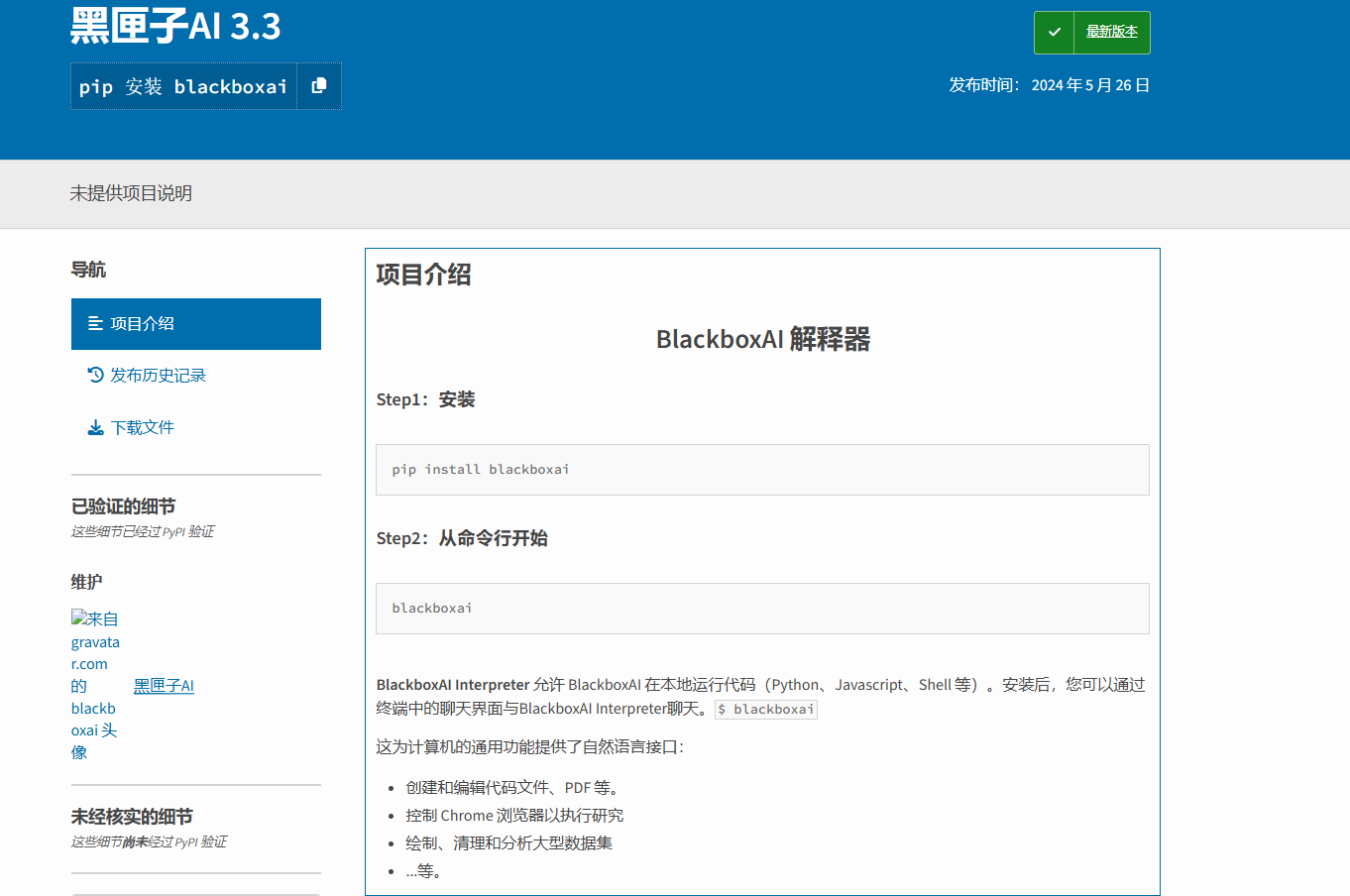The height and width of the screenshot is (896, 1350).
Task: Click the inline '$ blackboxai' code snippet
Action: pos(765,710)
